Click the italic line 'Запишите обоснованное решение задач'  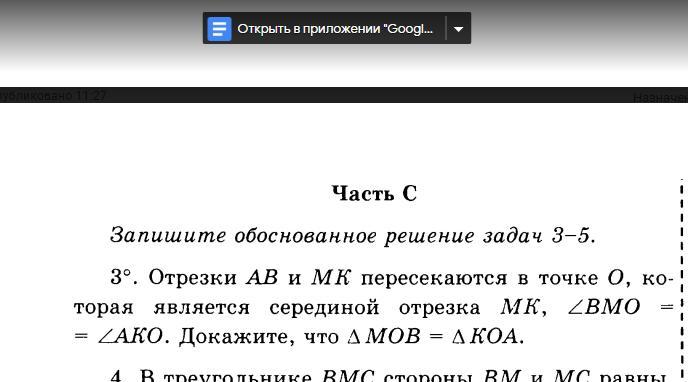coord(327,236)
